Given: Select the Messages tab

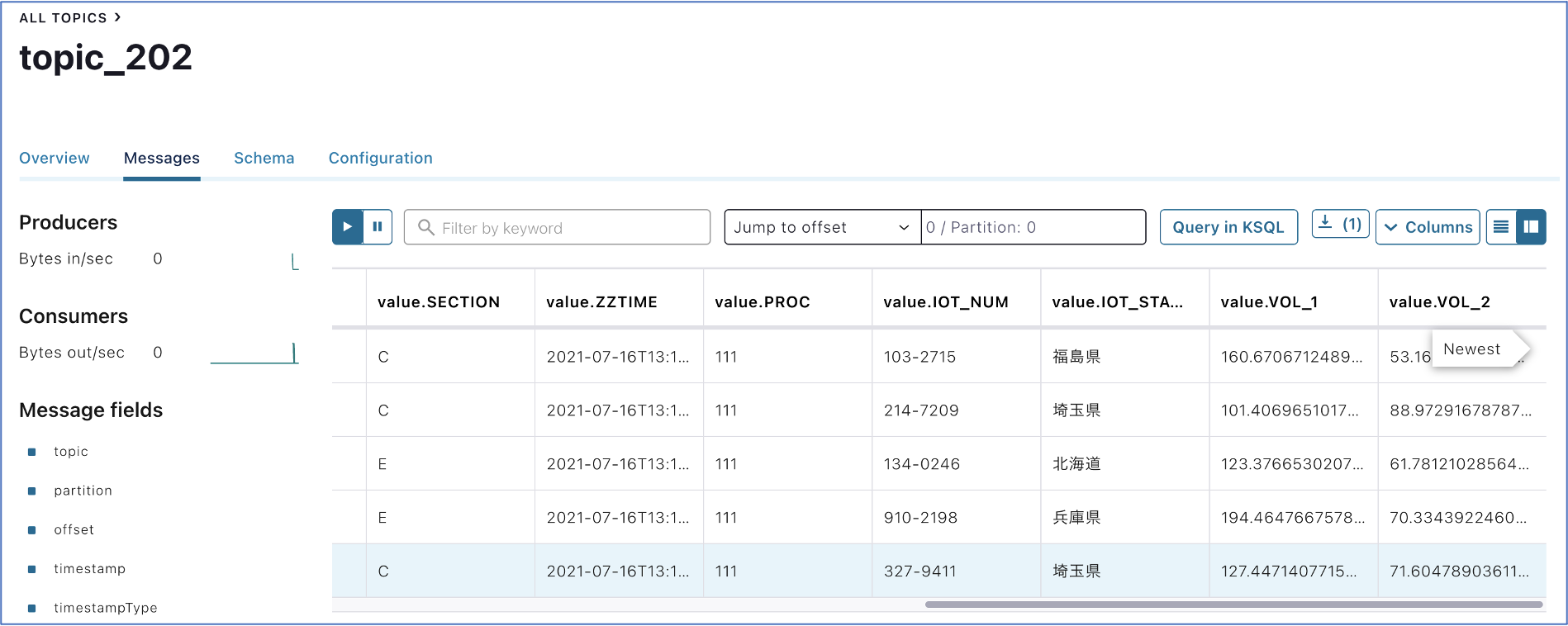Looking at the screenshot, I should [x=162, y=158].
